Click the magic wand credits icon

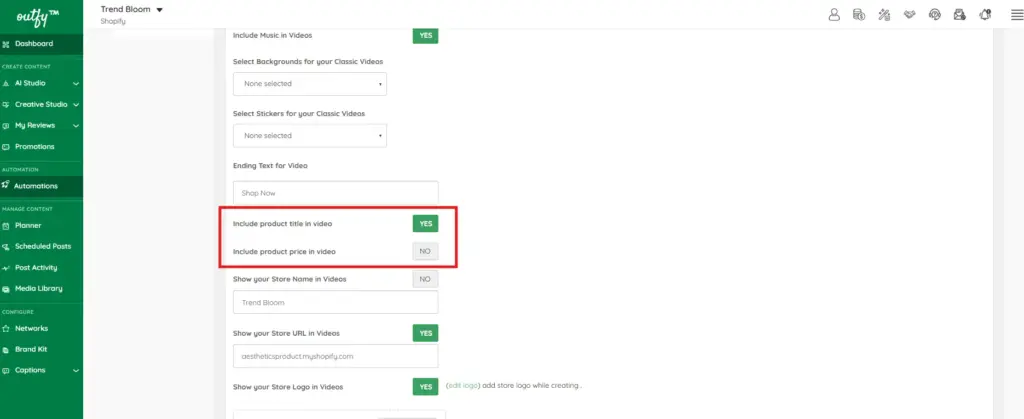tap(884, 14)
